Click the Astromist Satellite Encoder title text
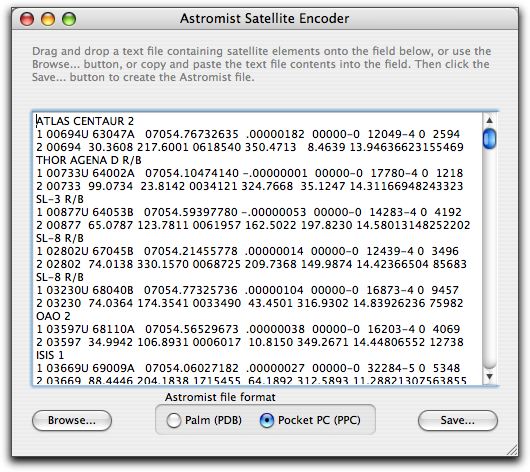 coord(265,19)
